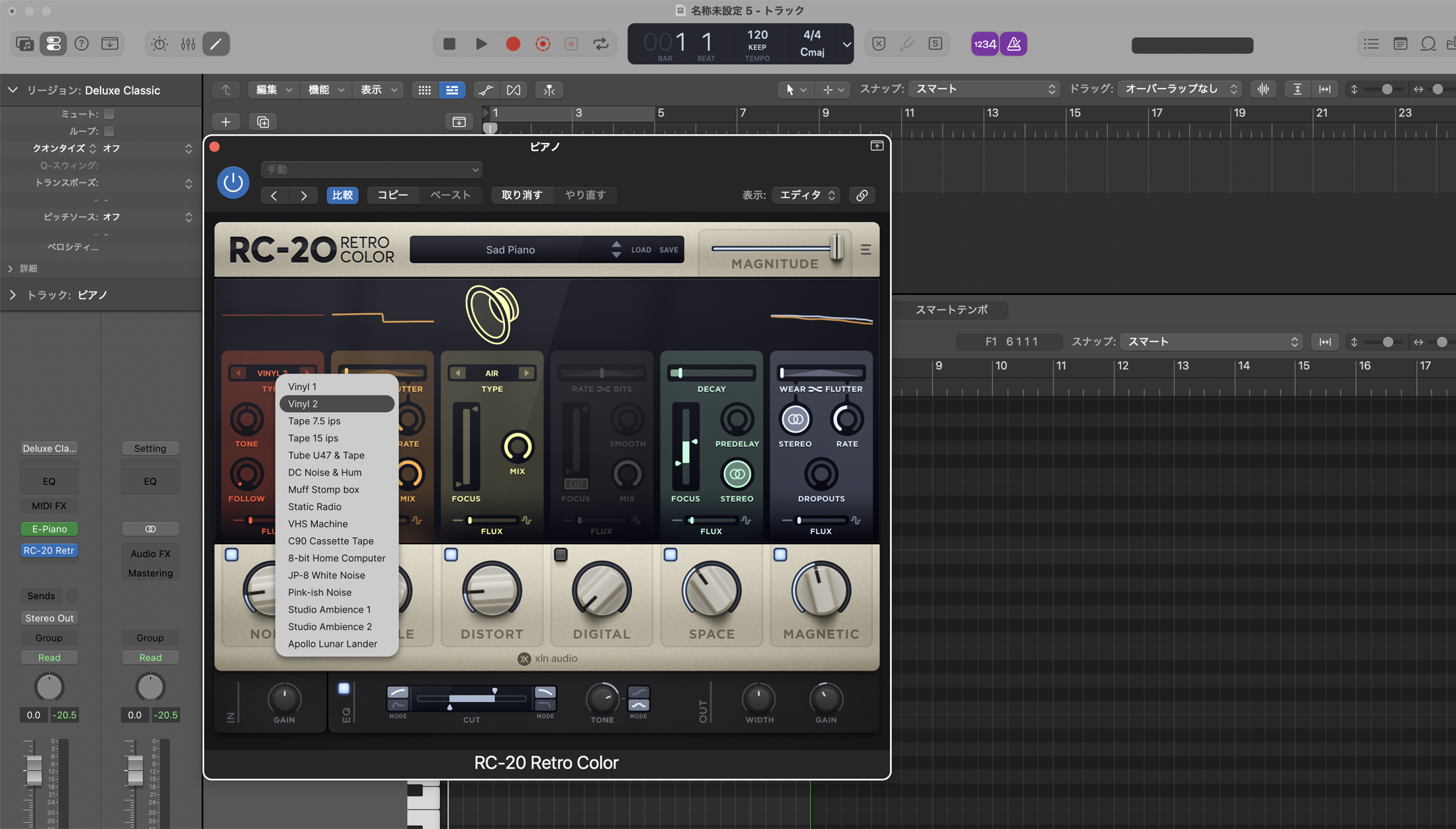Click the DISTORT amount knob
The width and height of the screenshot is (1456, 829).
(492, 590)
